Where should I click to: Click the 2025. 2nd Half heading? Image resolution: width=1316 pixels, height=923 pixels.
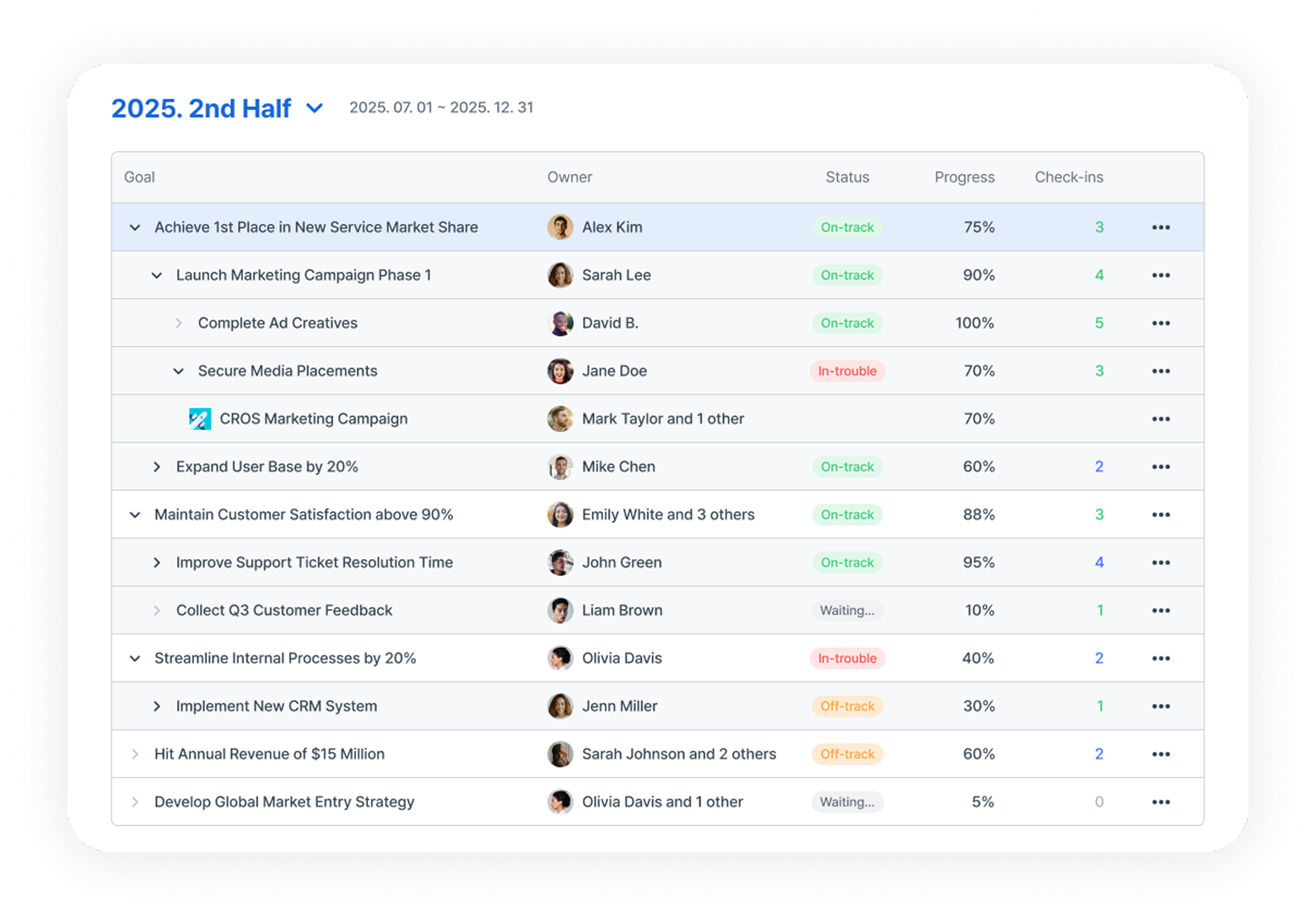[x=201, y=108]
